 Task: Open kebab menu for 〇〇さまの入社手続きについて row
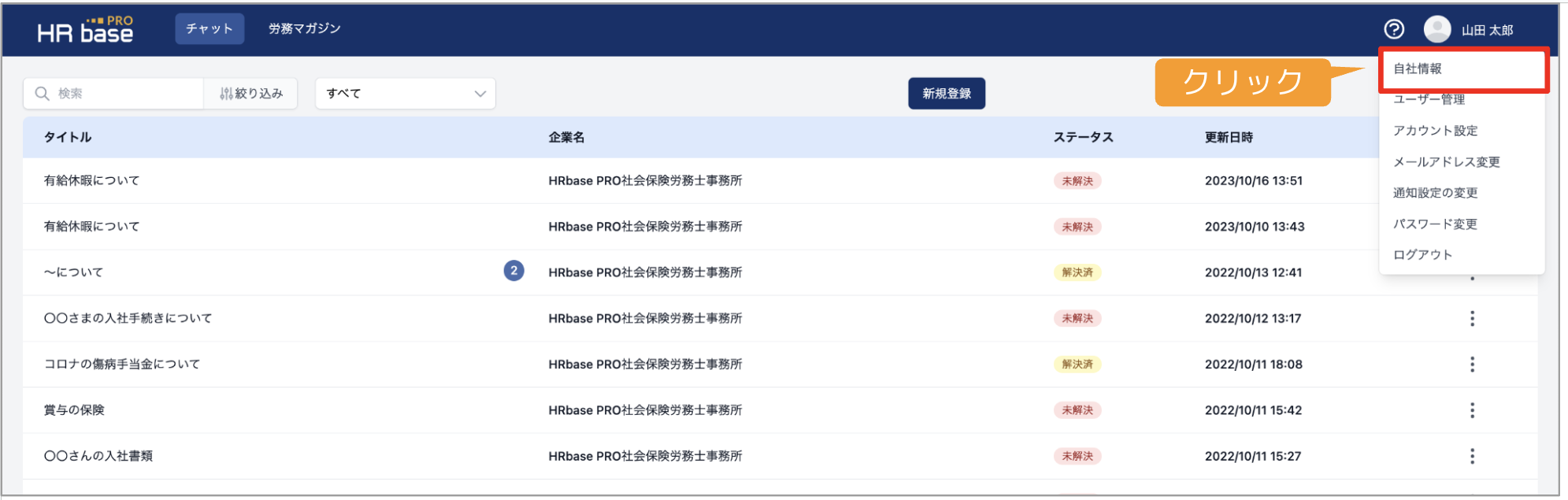(x=1471, y=318)
